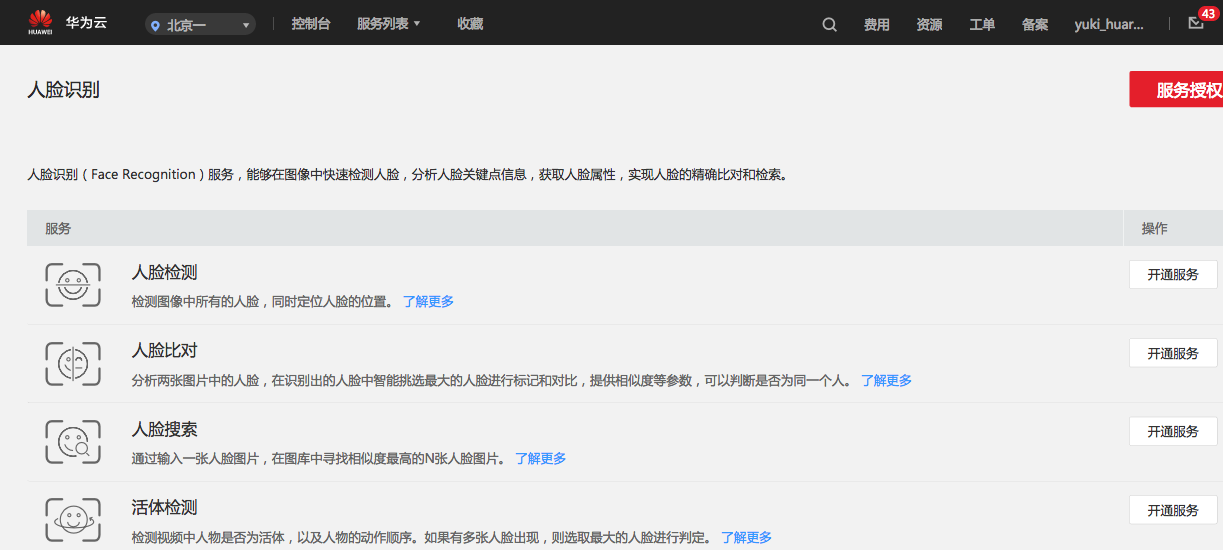Open 了解更多 link for 人脸检测
This screenshot has height=550, width=1223.
point(428,301)
